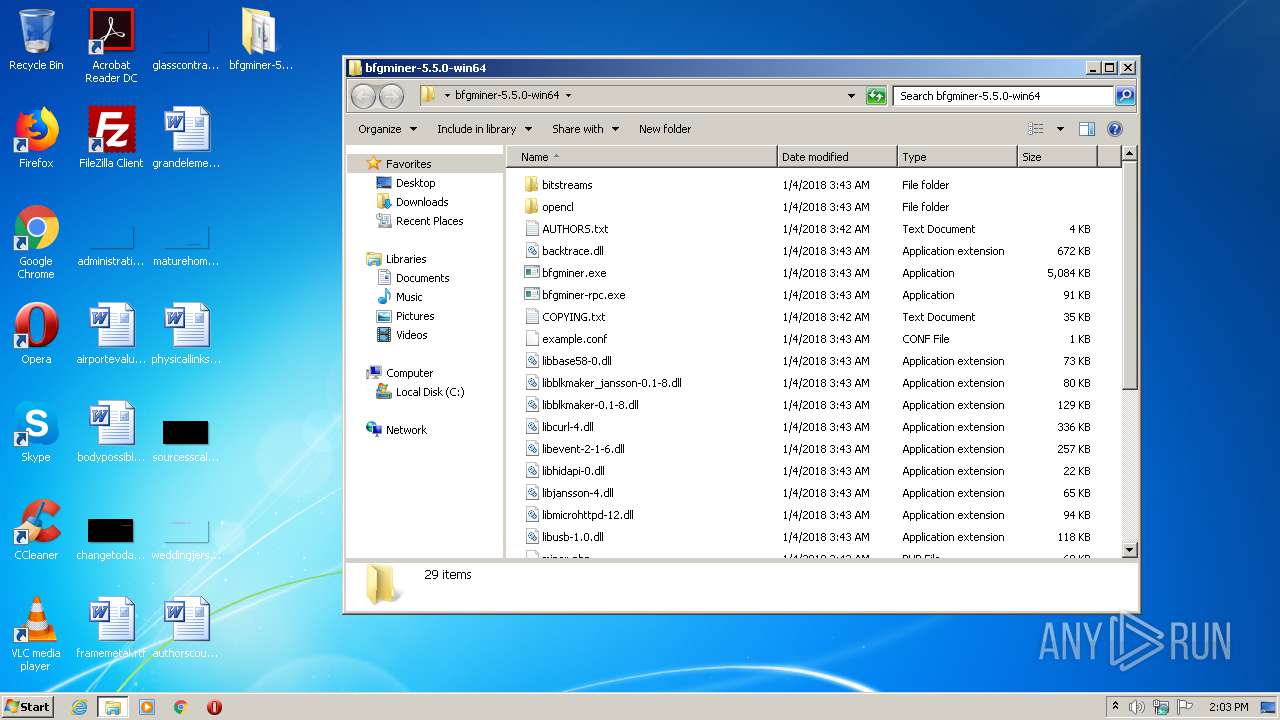
Task: Sort by Type column header
Action: (957, 157)
